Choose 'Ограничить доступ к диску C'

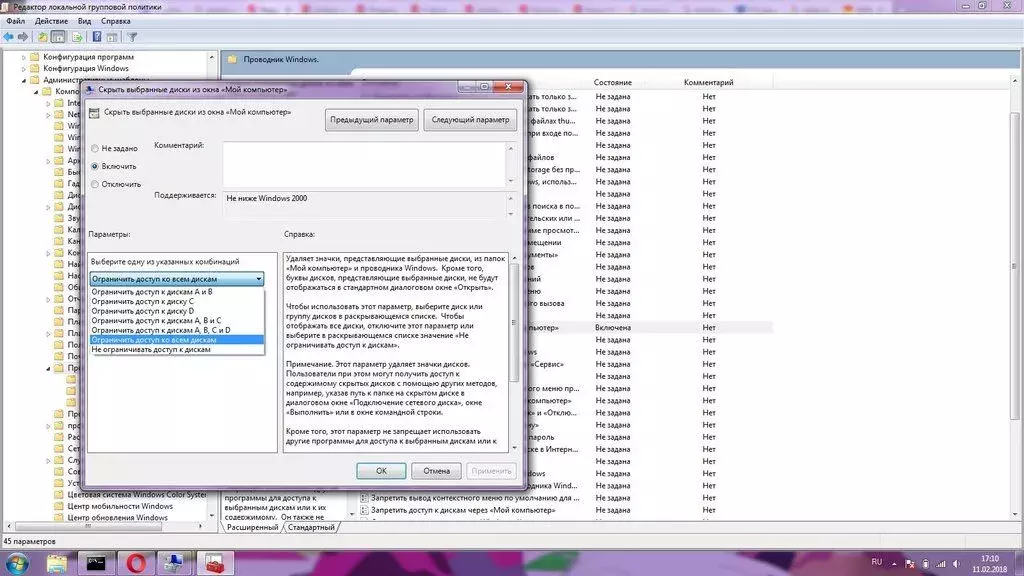[x=176, y=301]
